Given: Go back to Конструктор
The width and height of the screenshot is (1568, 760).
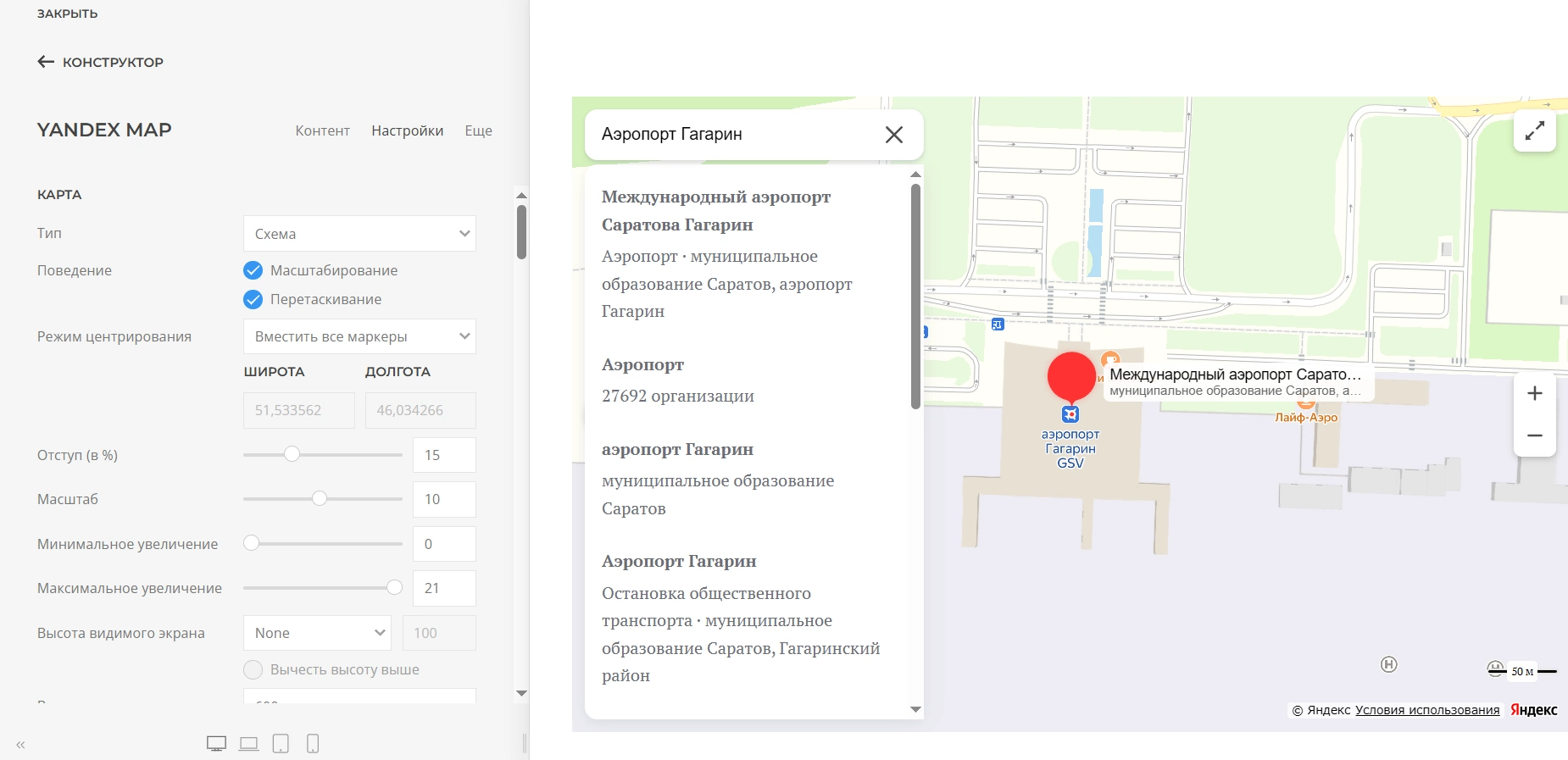Looking at the screenshot, I should tap(101, 62).
